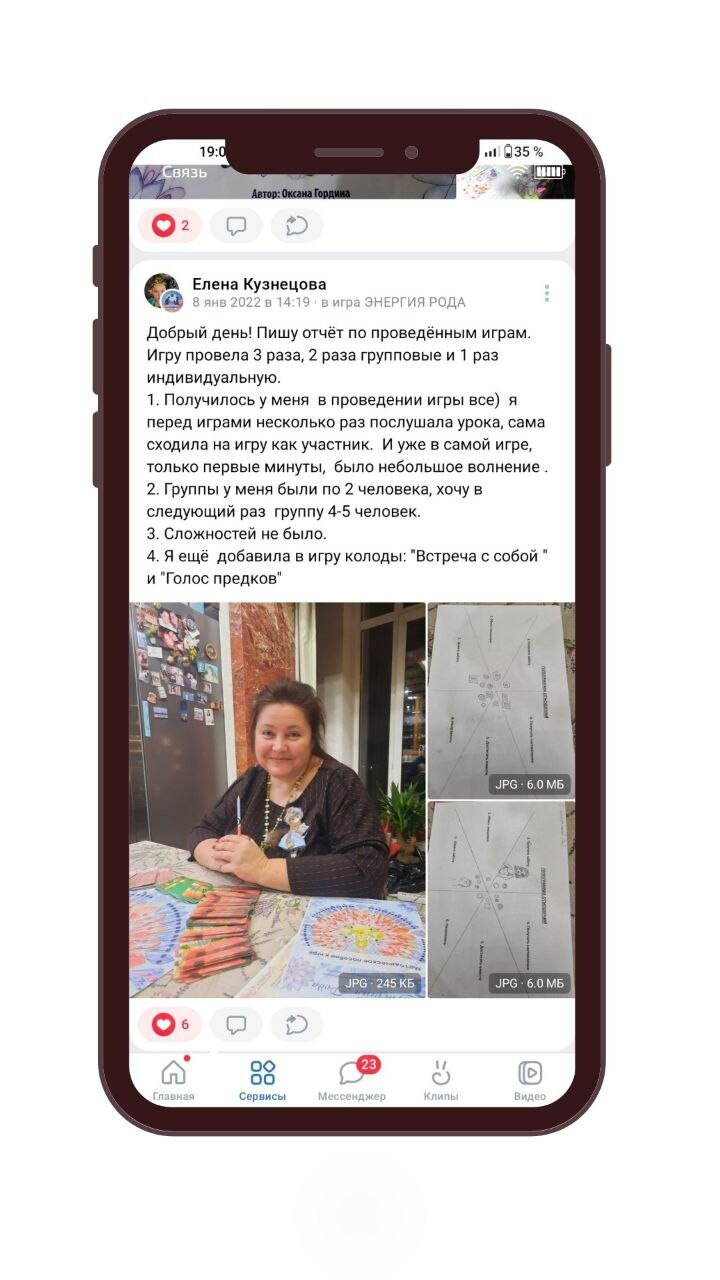Open the three-dot post options menu

[x=547, y=293]
